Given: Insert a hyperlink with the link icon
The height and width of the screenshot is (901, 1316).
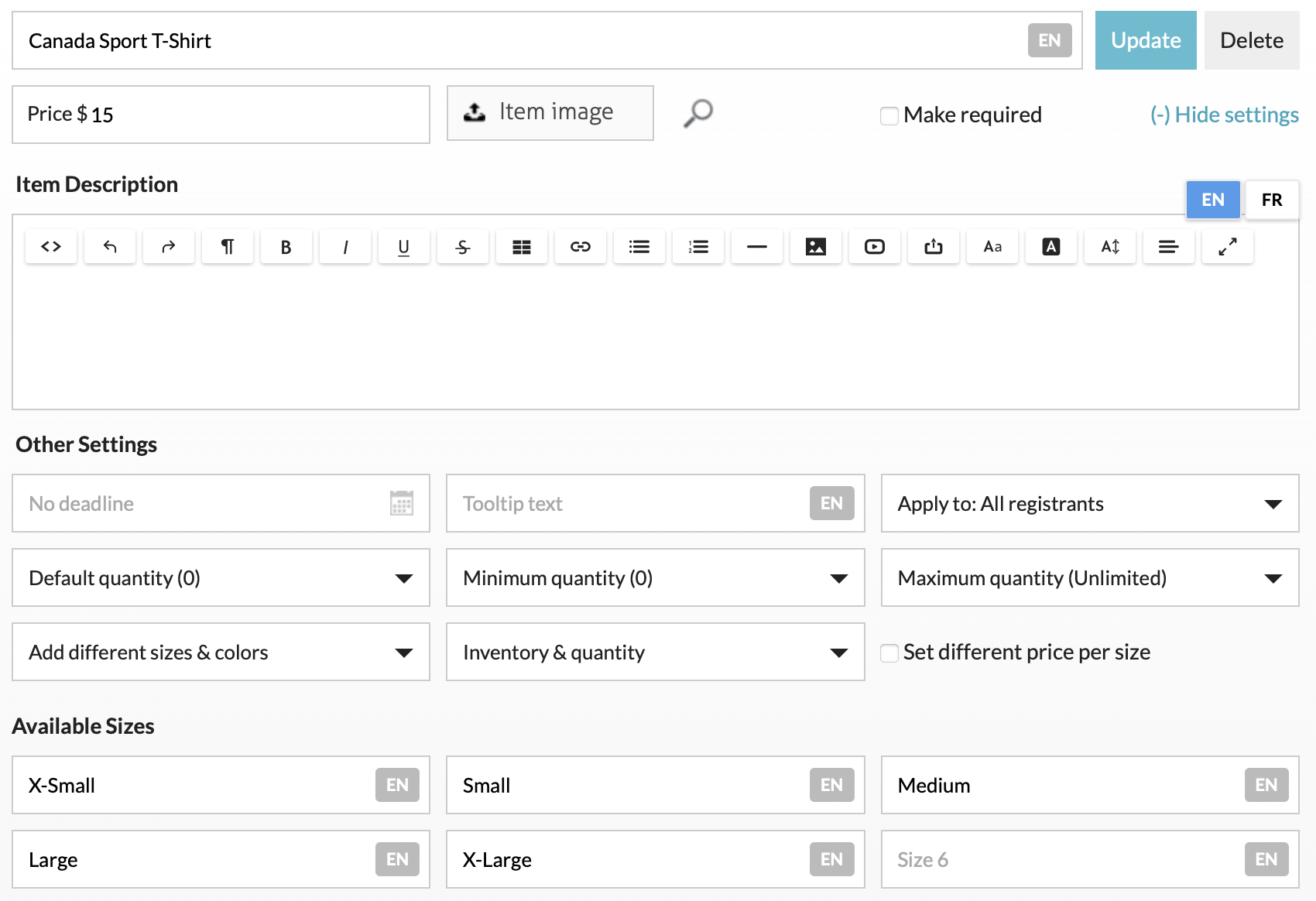Looking at the screenshot, I should tap(581, 247).
